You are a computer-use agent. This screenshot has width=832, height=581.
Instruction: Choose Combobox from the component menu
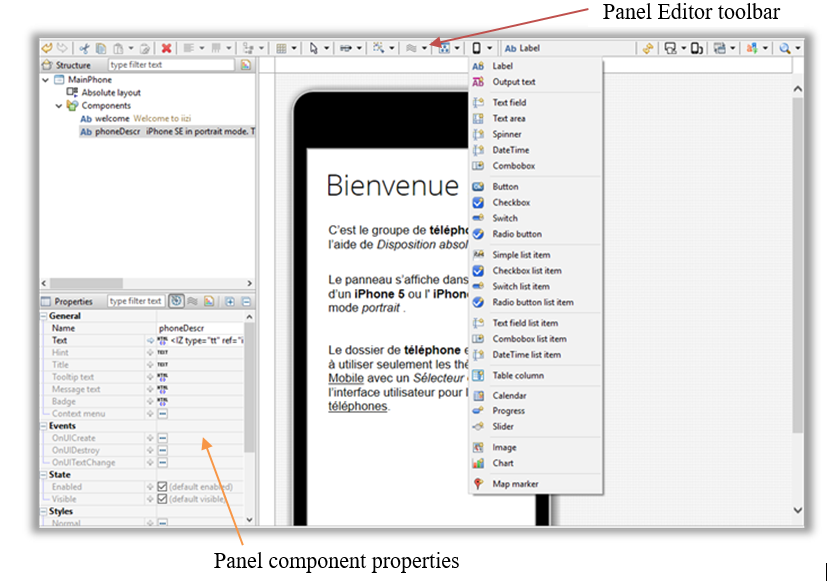(x=536, y=166)
